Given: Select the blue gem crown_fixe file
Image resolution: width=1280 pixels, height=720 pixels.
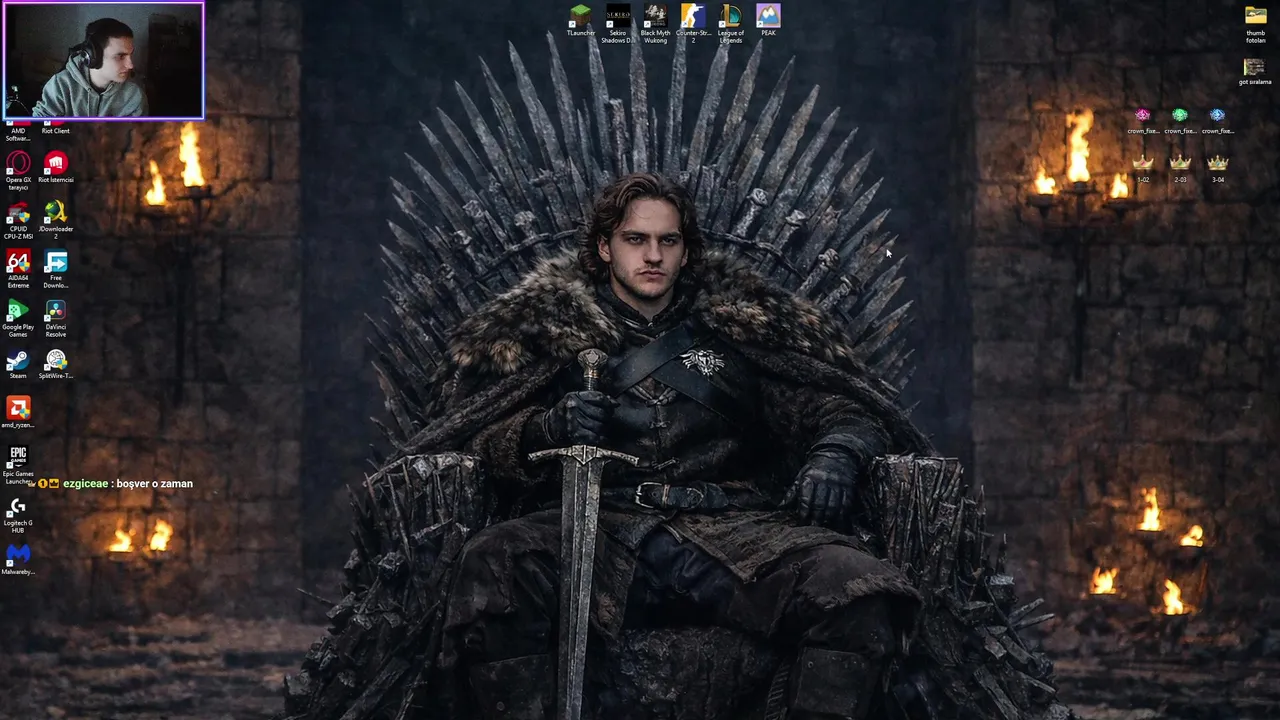Looking at the screenshot, I should click(x=1217, y=121).
